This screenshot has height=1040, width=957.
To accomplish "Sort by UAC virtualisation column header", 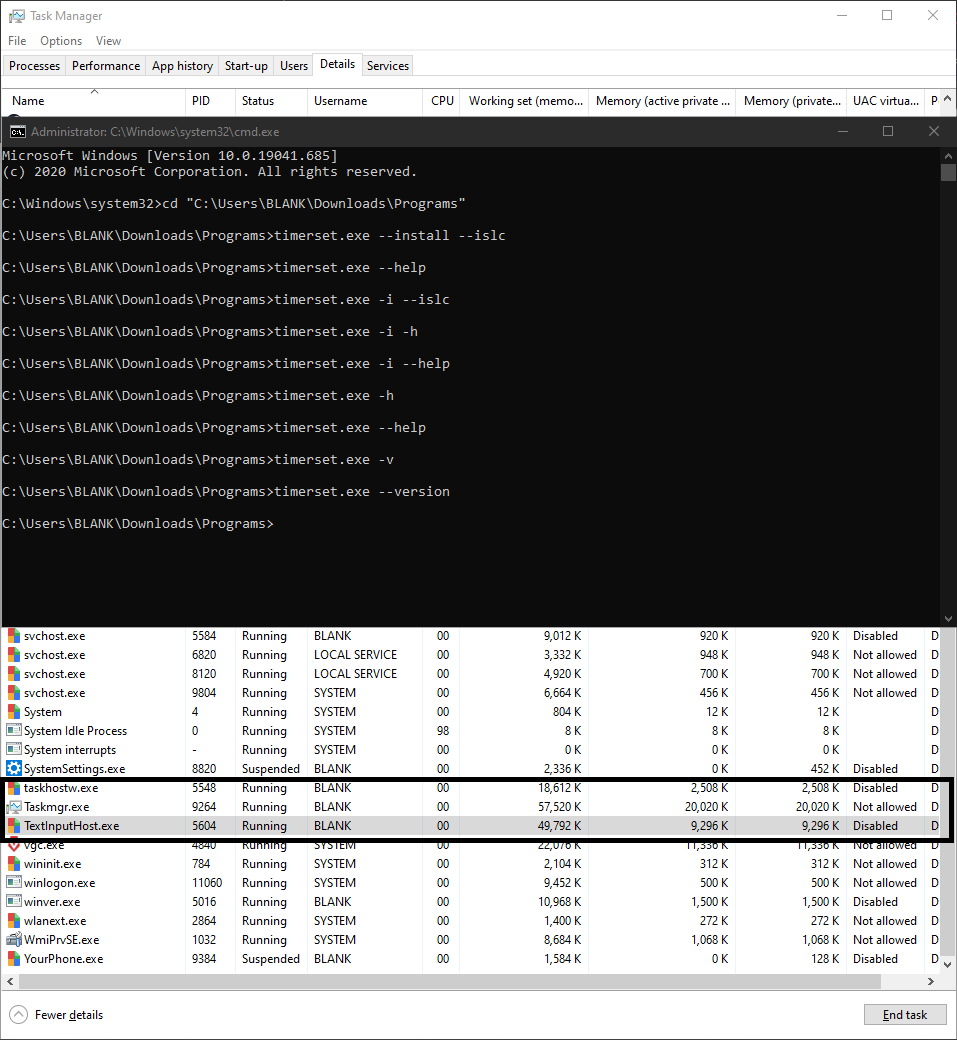I will click(885, 101).
